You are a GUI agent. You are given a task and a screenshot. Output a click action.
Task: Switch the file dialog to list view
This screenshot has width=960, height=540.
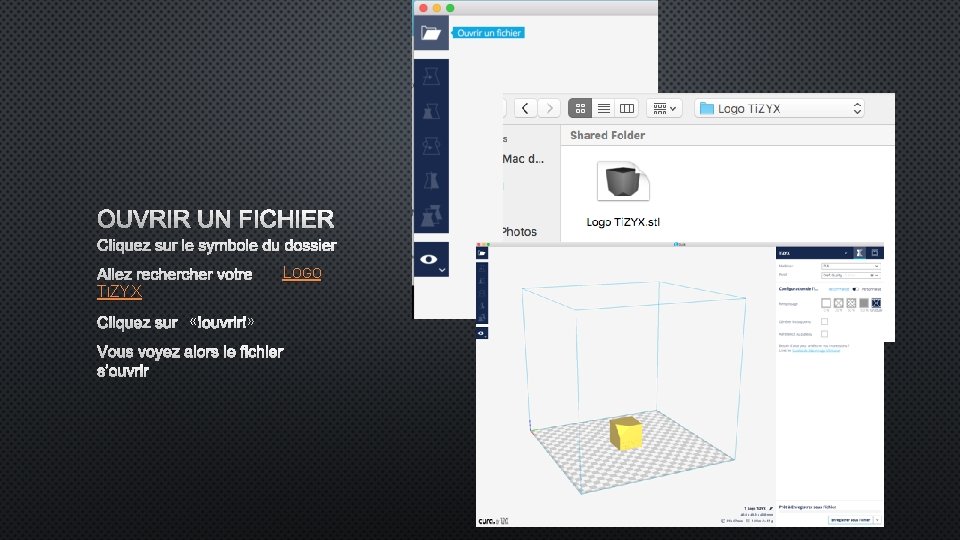[604, 108]
